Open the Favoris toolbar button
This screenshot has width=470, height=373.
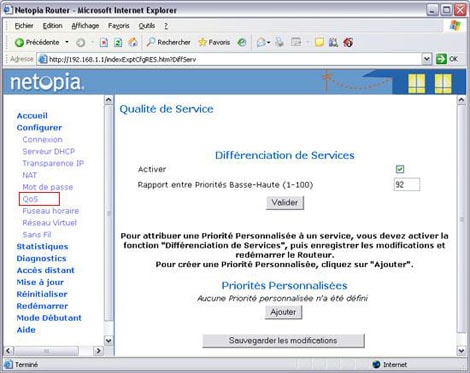(x=214, y=42)
